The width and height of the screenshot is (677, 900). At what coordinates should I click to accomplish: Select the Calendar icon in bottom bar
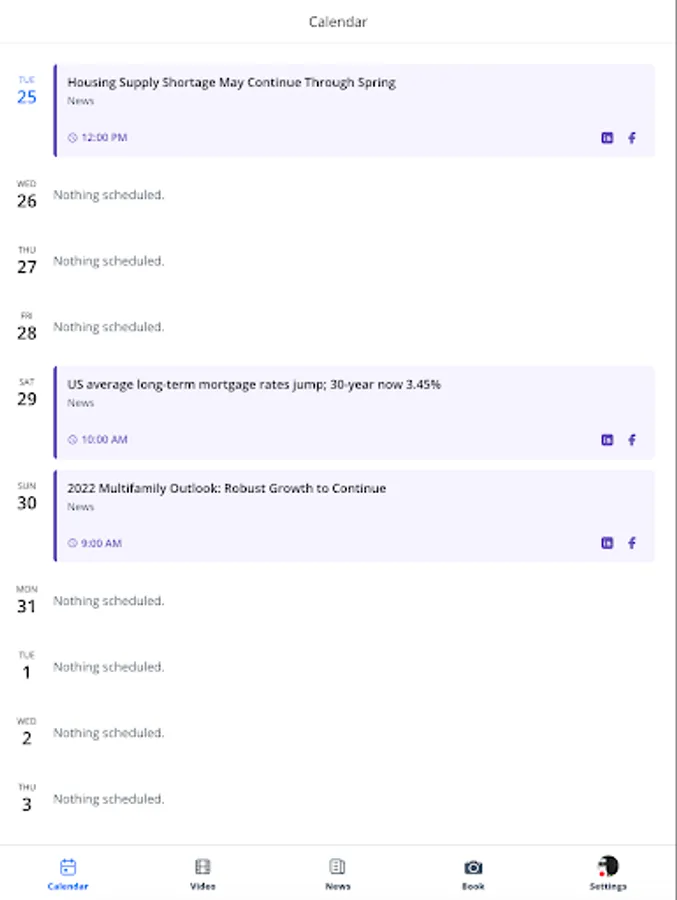[x=66, y=870]
